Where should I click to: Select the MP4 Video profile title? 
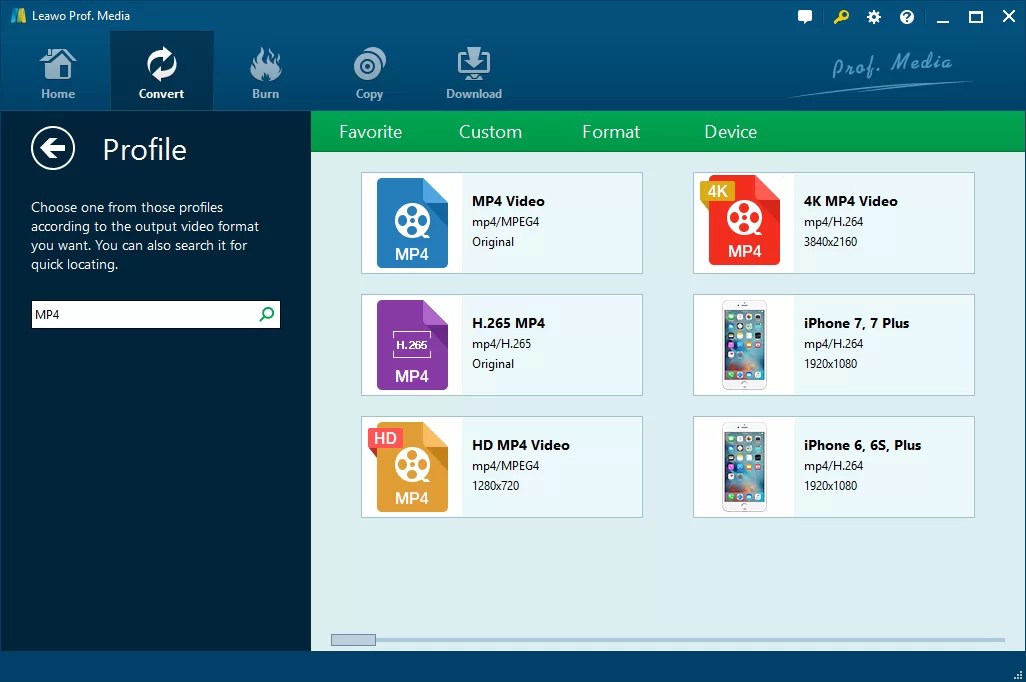508,201
